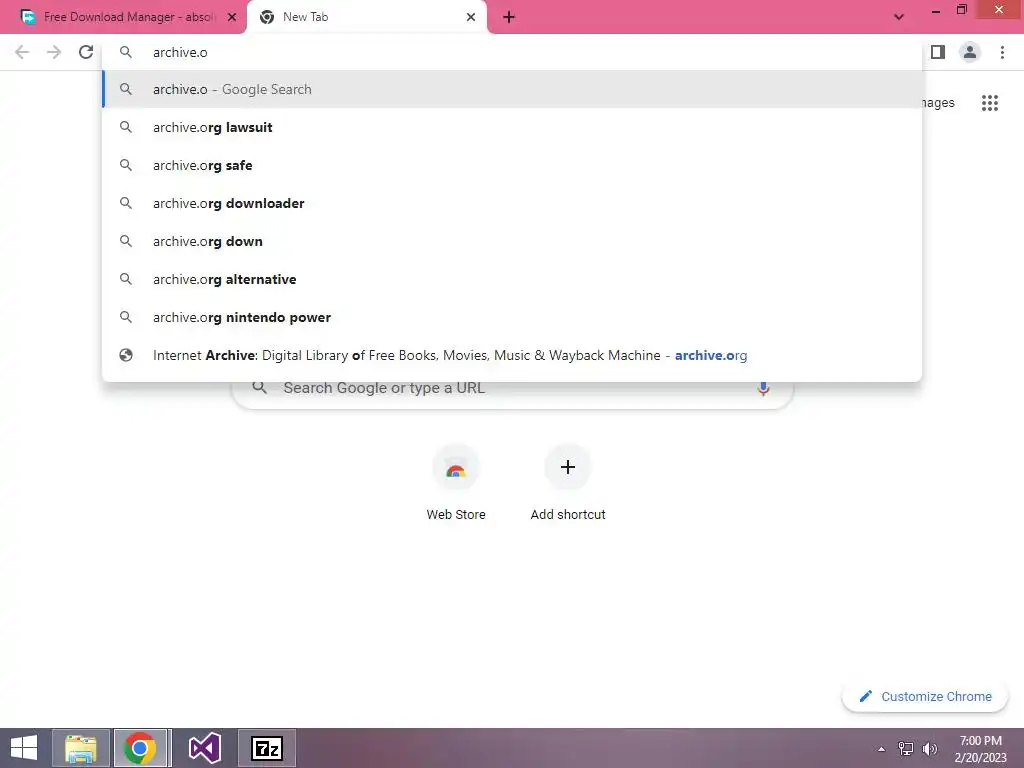
Task: Close the New Tab tab
Action: point(471,17)
